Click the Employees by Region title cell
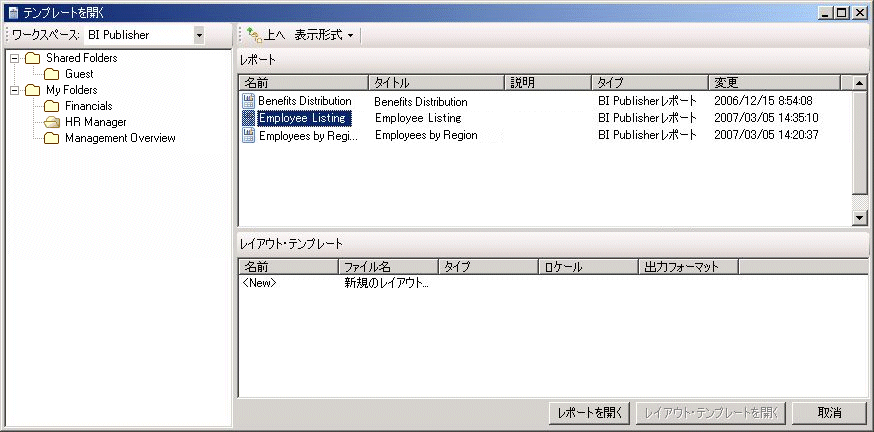 click(x=426, y=135)
